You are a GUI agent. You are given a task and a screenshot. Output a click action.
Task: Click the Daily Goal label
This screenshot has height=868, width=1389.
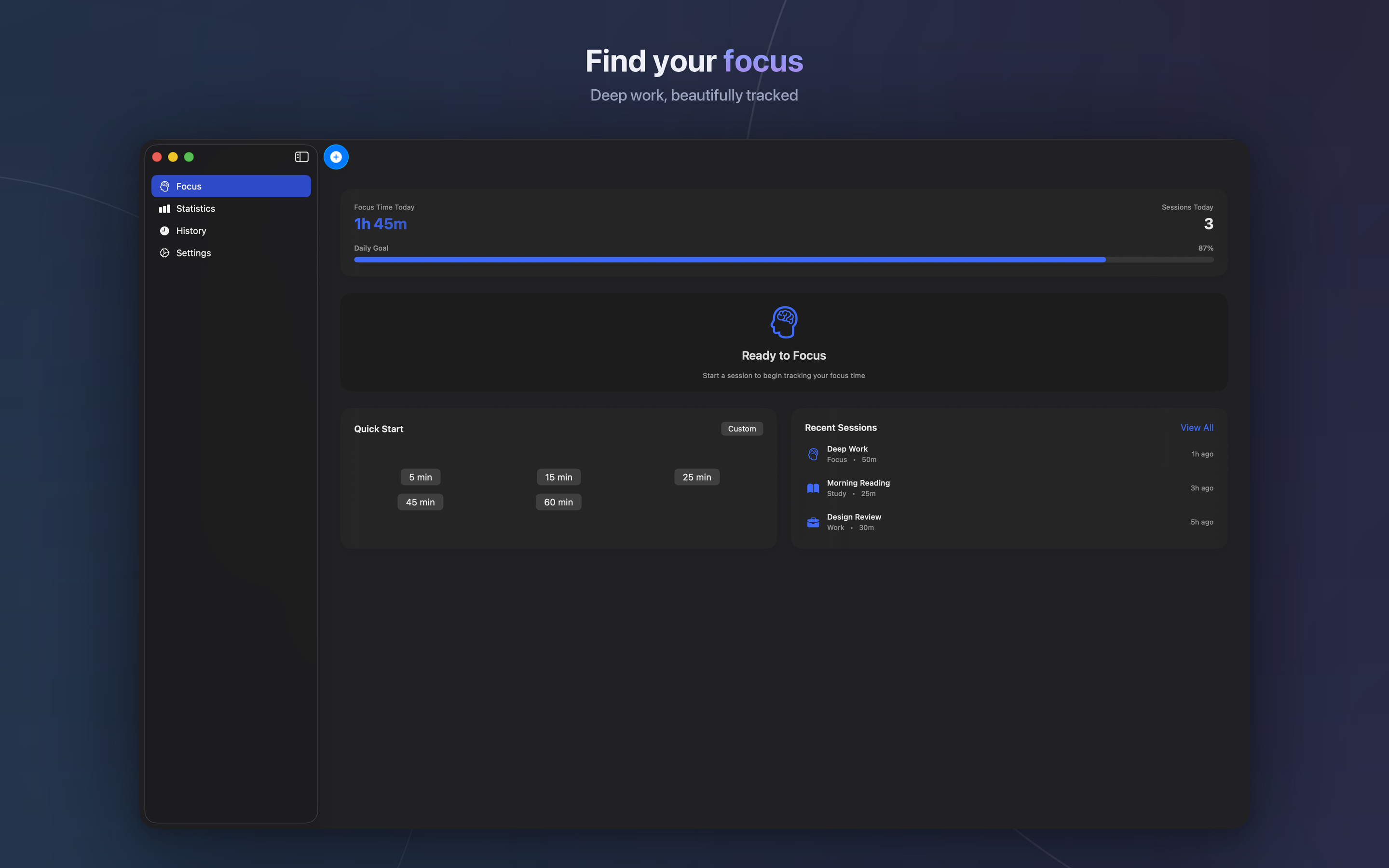[x=371, y=248]
